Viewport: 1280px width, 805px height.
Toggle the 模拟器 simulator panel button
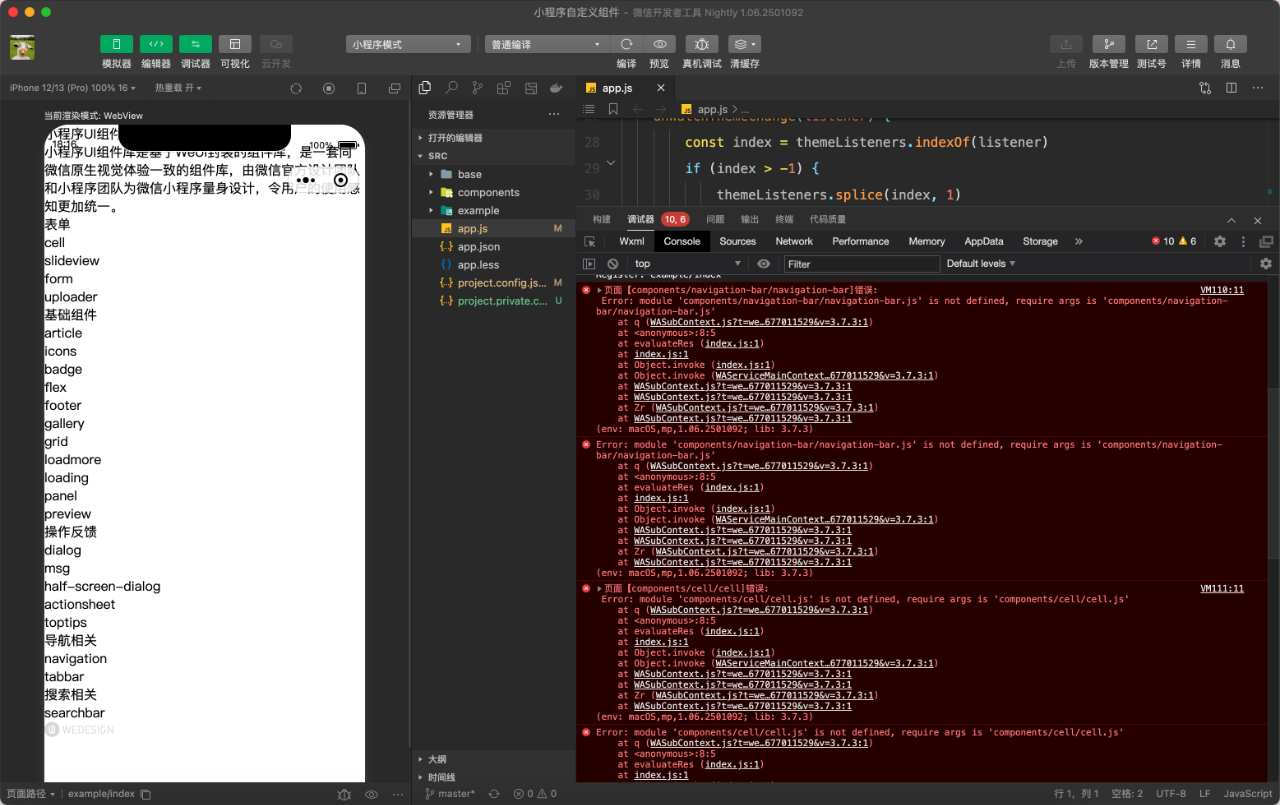[116, 44]
